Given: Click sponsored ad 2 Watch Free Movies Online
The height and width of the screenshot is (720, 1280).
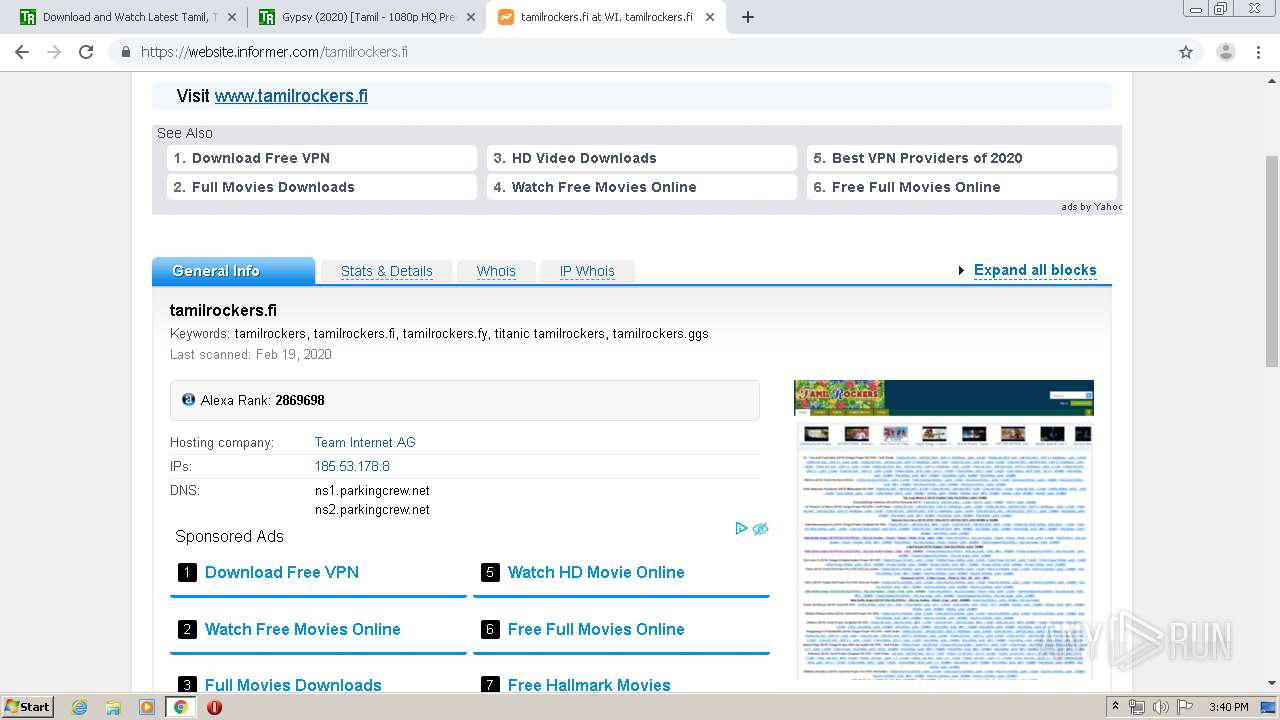Looking at the screenshot, I should (302, 629).
